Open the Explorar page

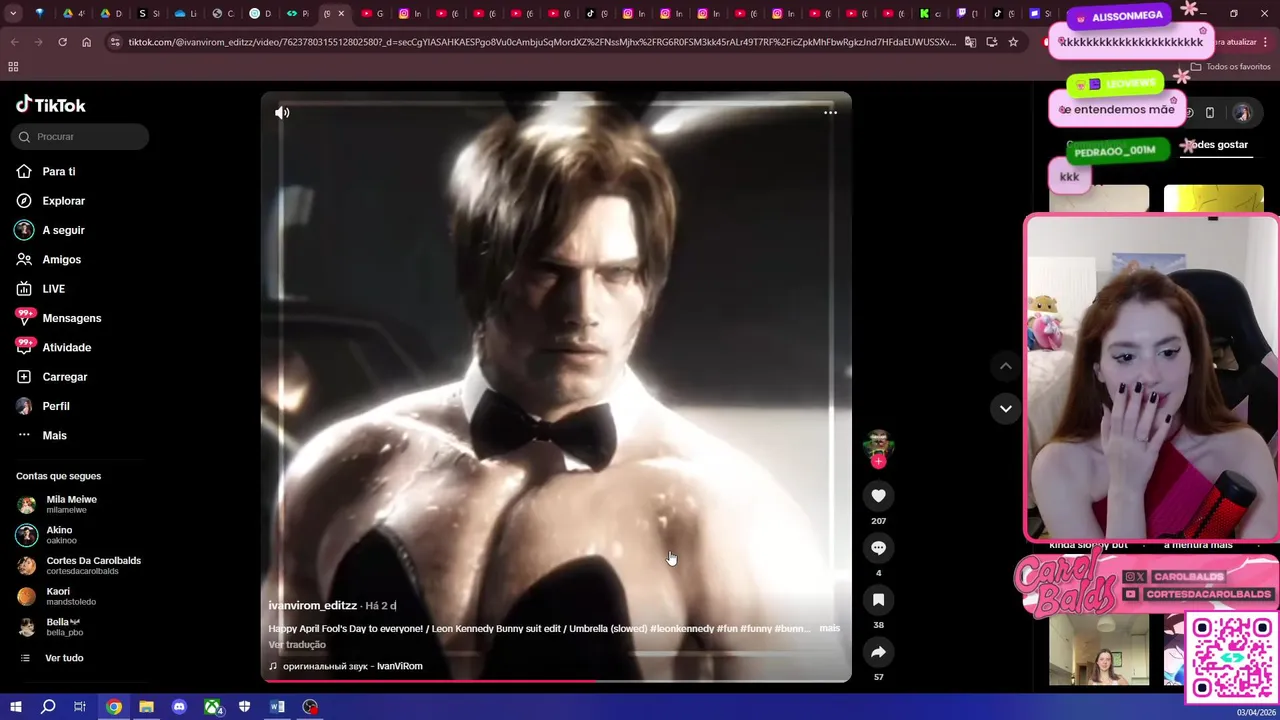click(x=63, y=201)
